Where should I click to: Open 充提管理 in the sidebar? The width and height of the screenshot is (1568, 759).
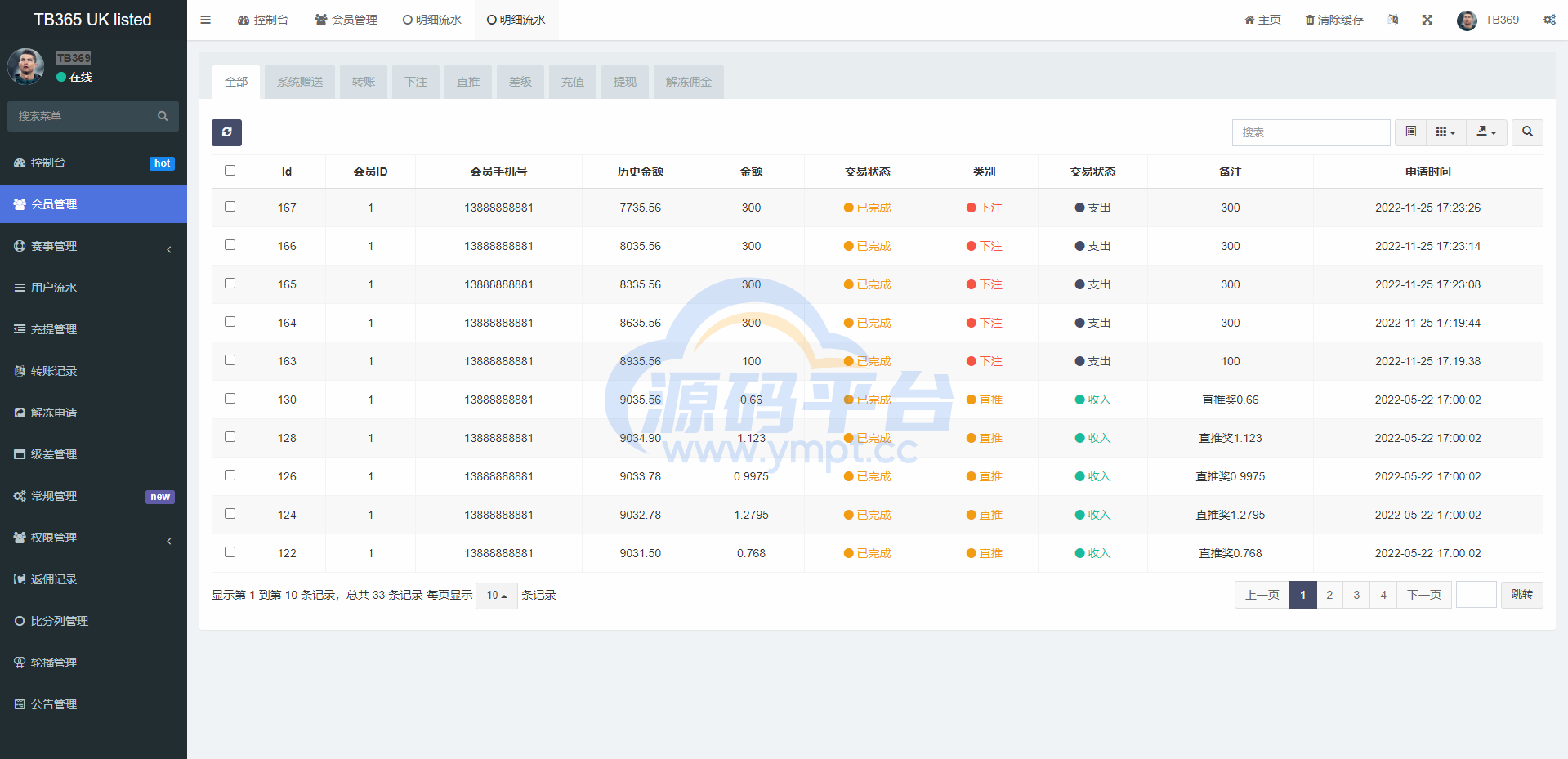[93, 329]
